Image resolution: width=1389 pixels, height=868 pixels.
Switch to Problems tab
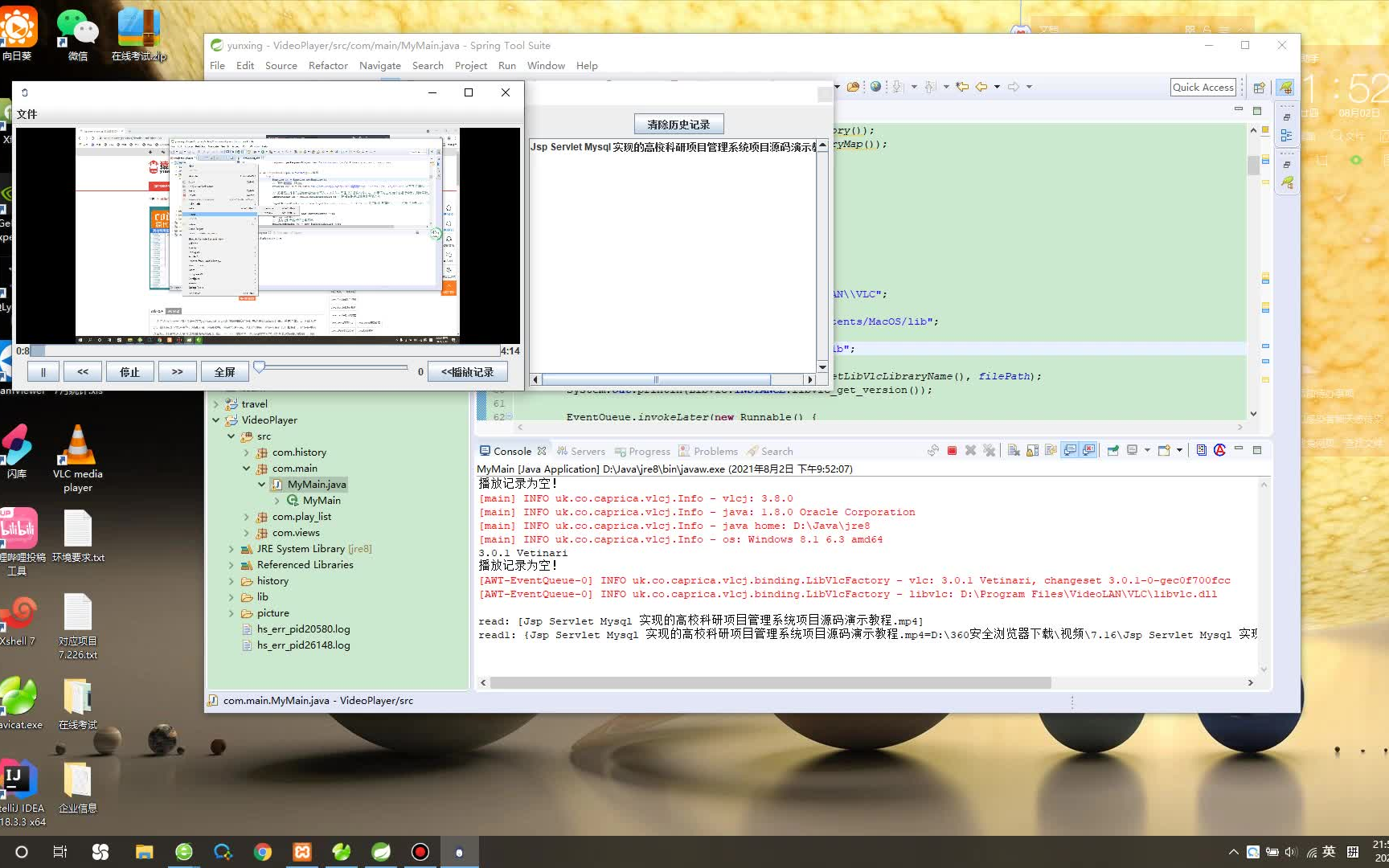click(x=707, y=451)
